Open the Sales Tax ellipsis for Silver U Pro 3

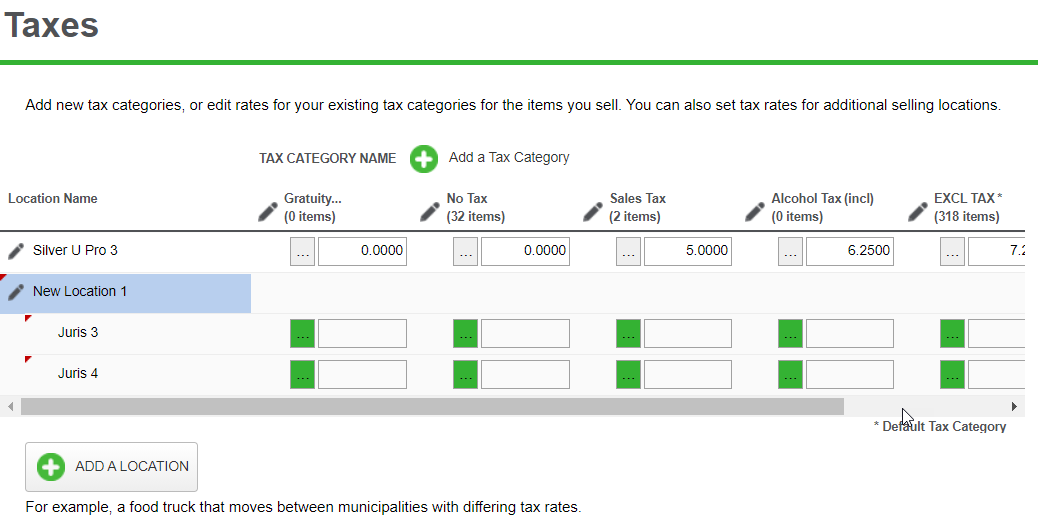pos(628,251)
